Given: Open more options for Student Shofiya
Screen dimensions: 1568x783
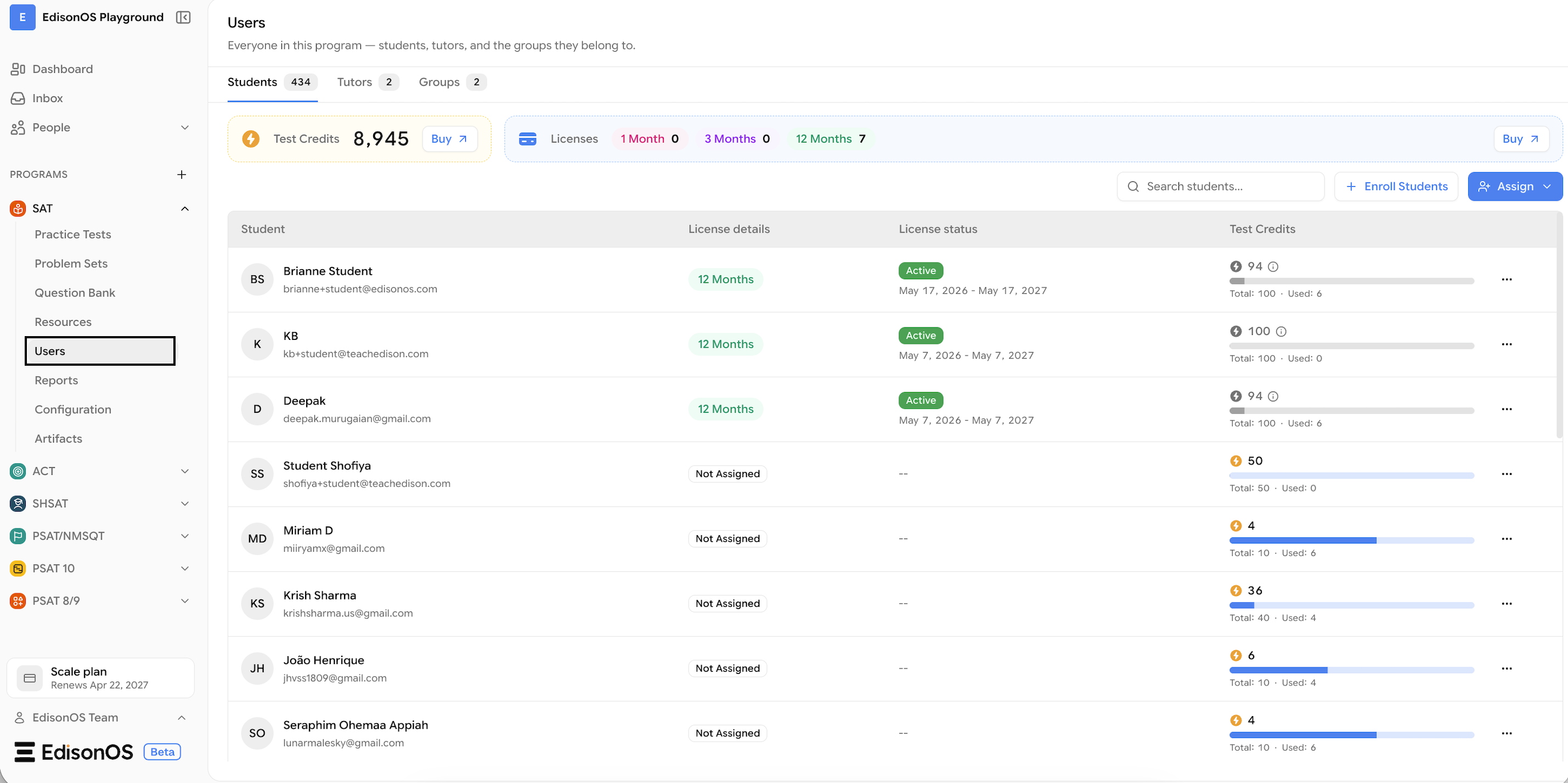Looking at the screenshot, I should click(1507, 474).
